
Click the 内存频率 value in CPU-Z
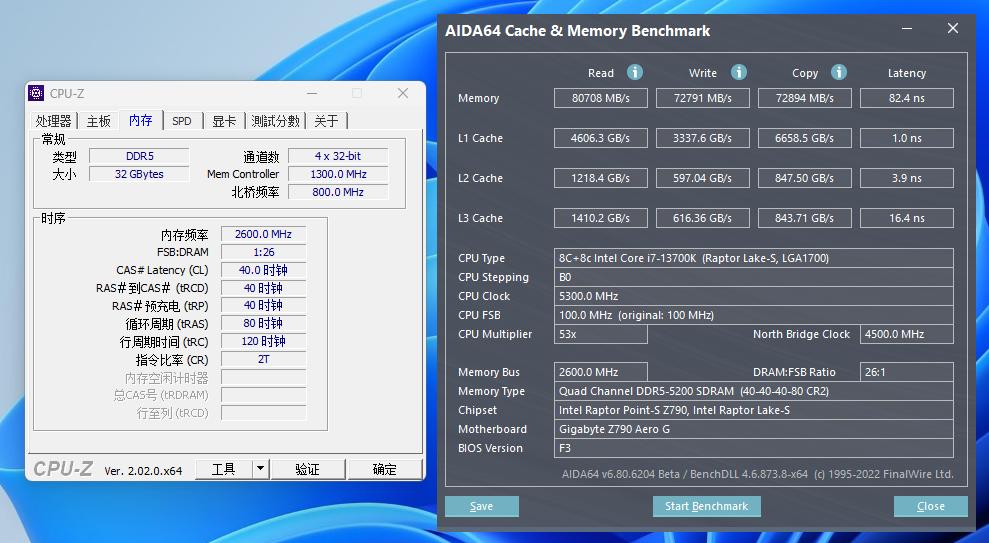[x=264, y=234]
